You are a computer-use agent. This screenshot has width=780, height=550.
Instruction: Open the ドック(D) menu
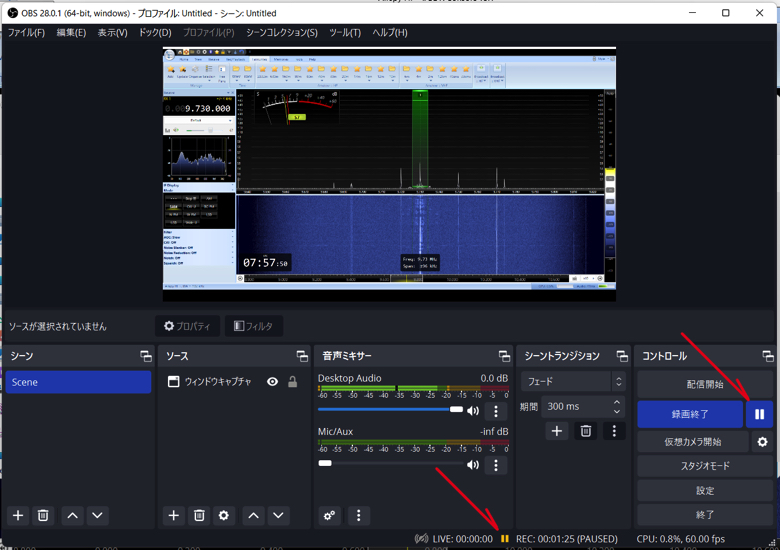155,33
